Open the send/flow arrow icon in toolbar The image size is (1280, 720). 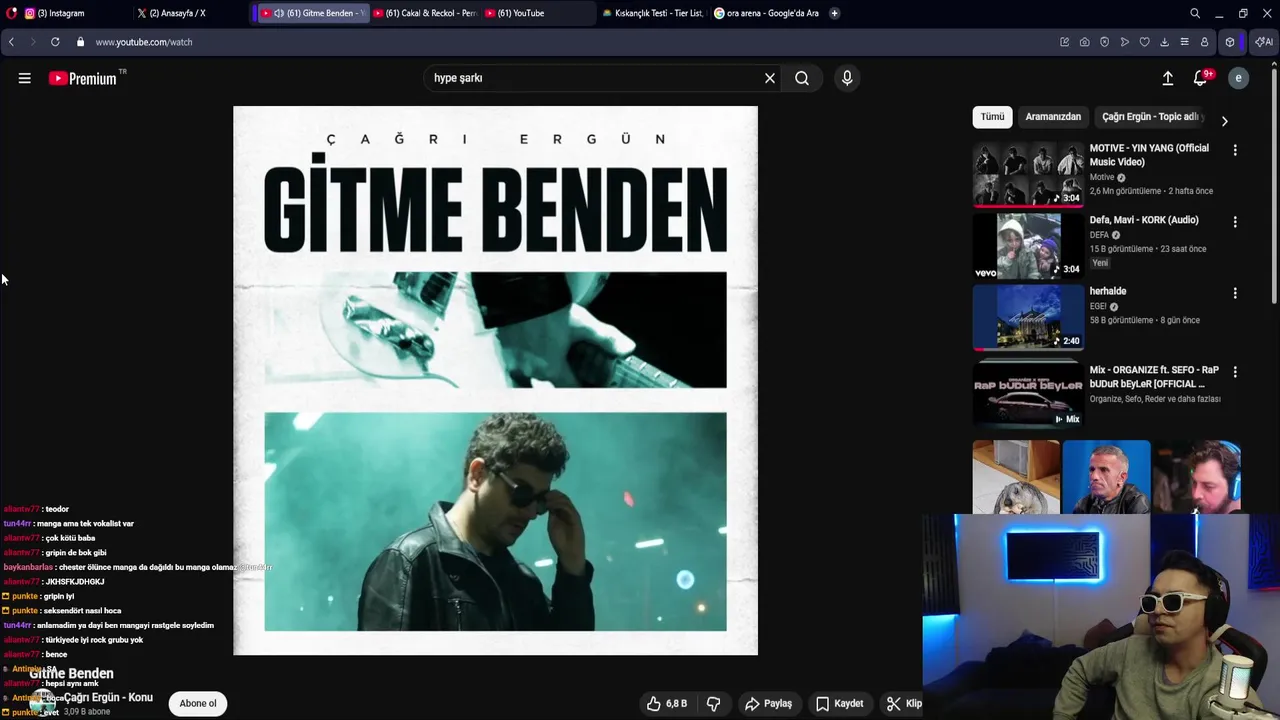[x=1124, y=42]
